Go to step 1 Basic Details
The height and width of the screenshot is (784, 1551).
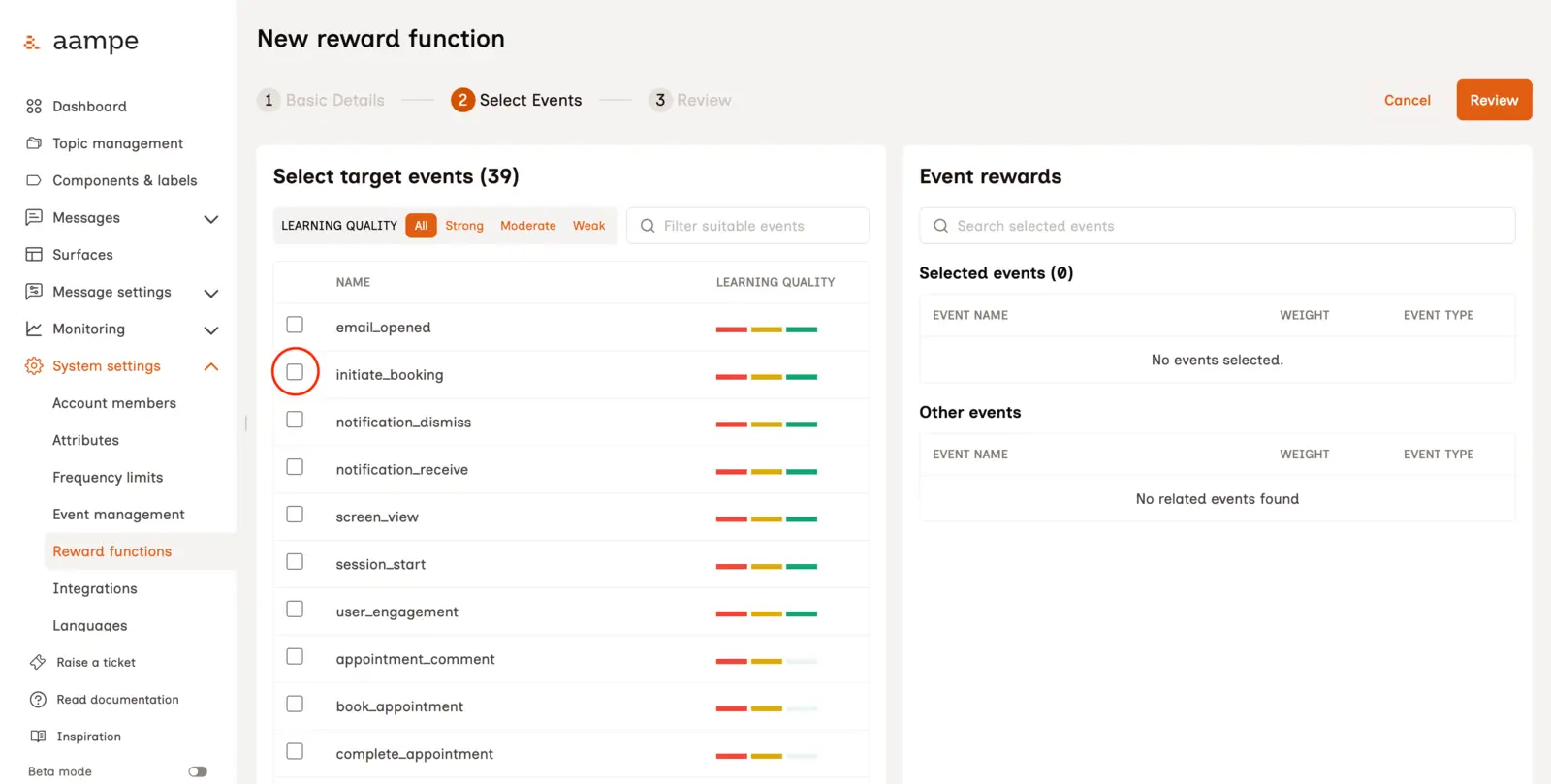click(x=321, y=100)
